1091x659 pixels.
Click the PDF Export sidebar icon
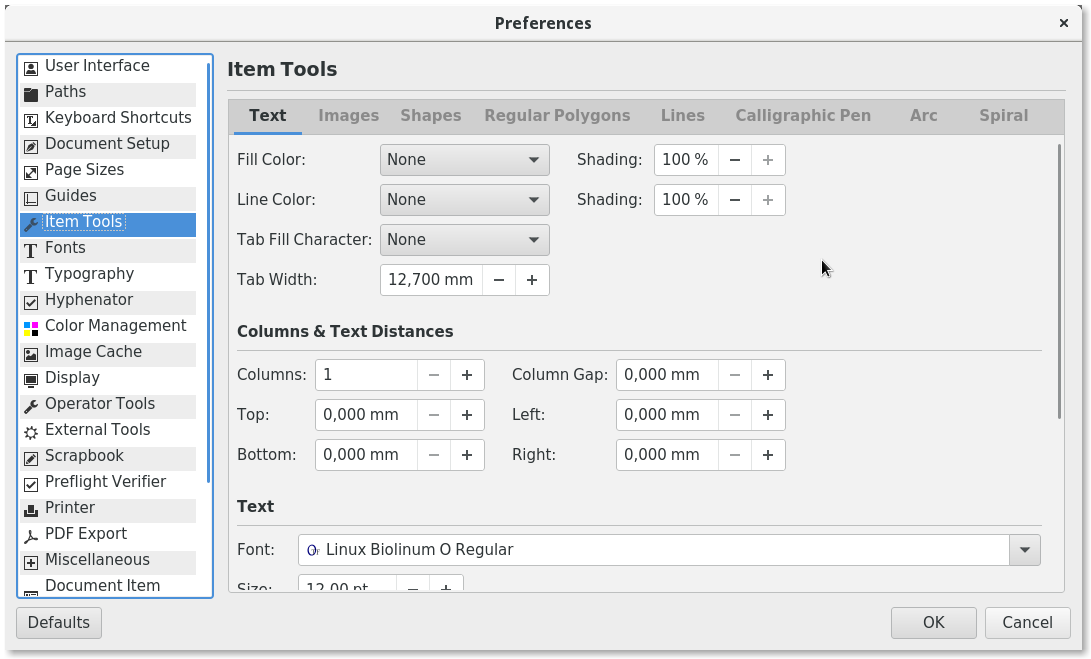click(x=31, y=535)
